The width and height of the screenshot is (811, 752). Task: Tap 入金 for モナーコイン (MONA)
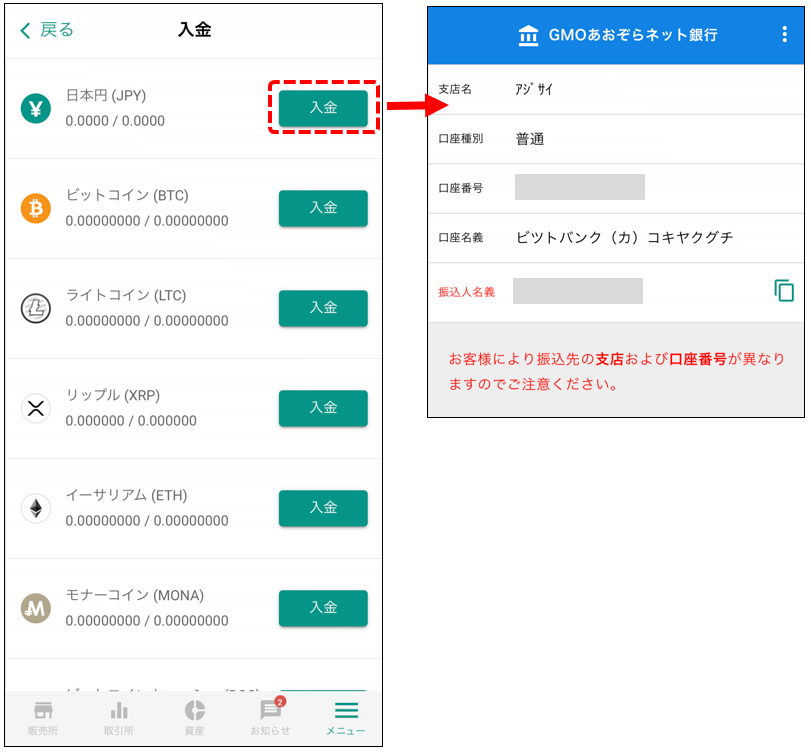tap(323, 607)
